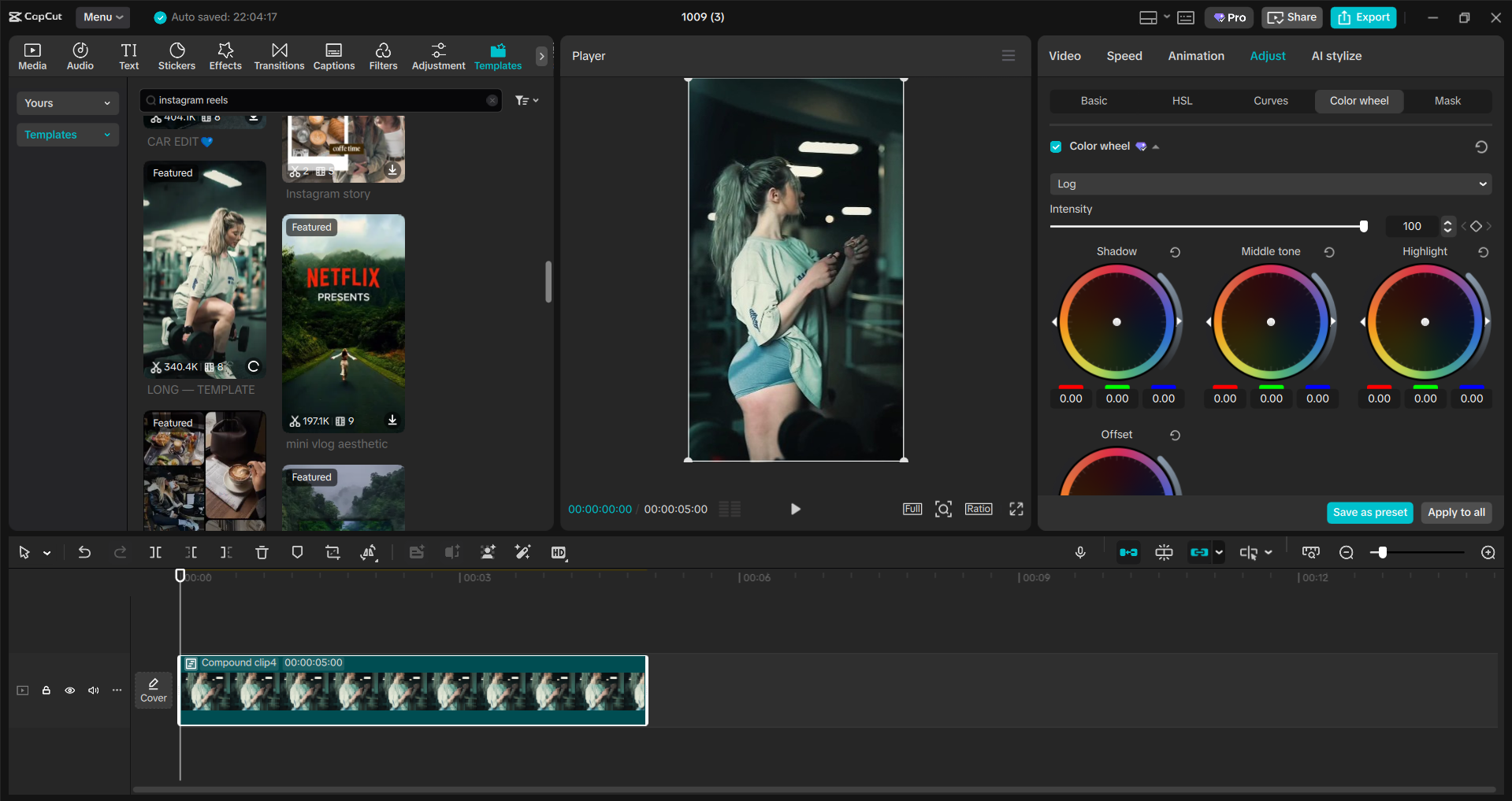This screenshot has width=1512, height=801.
Task: Open the Log color space dropdown
Action: (1269, 184)
